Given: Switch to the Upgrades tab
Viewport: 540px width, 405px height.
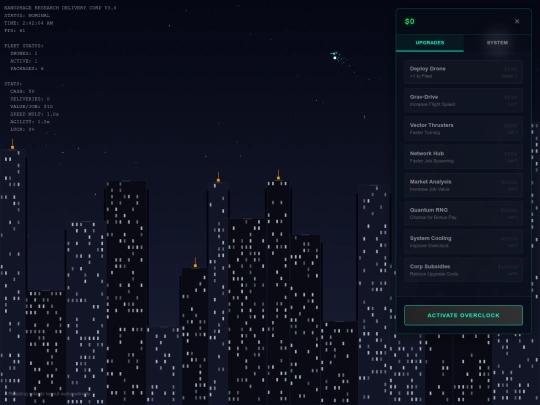Looking at the screenshot, I should click(430, 43).
